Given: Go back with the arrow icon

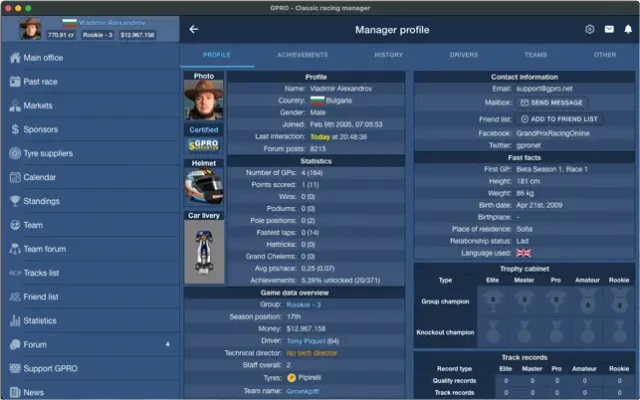Looking at the screenshot, I should pyautogui.click(x=193, y=29).
